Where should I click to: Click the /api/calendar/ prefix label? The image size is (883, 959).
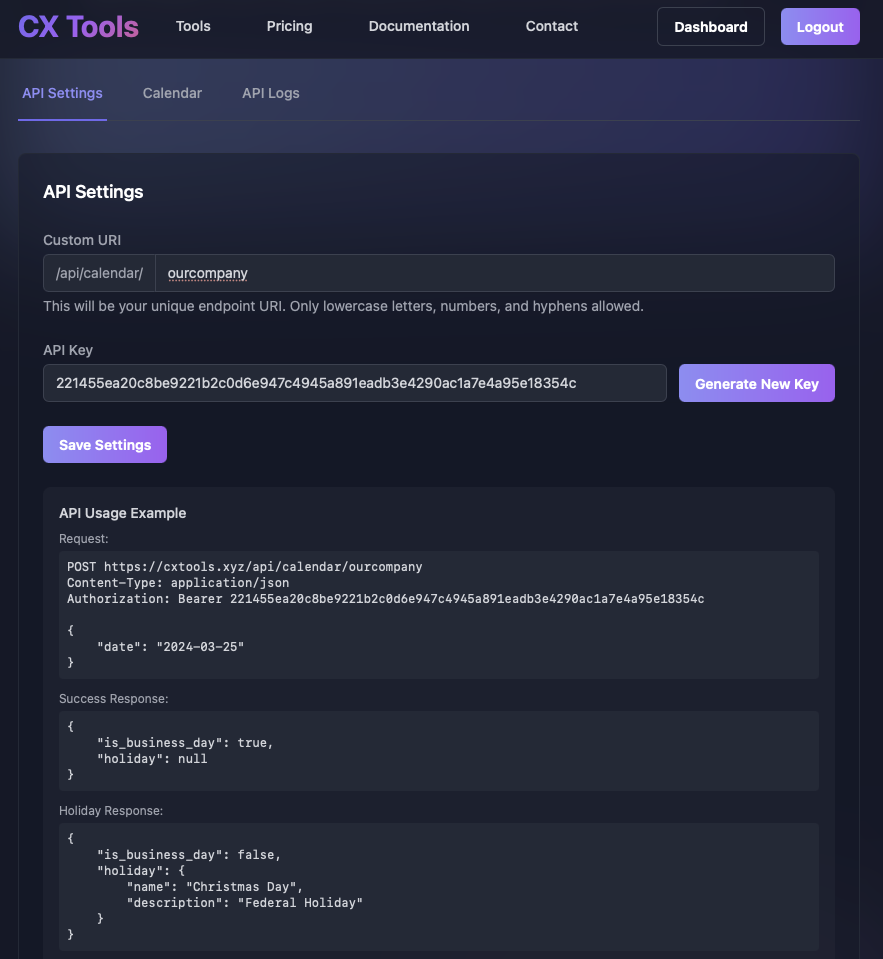point(98,272)
